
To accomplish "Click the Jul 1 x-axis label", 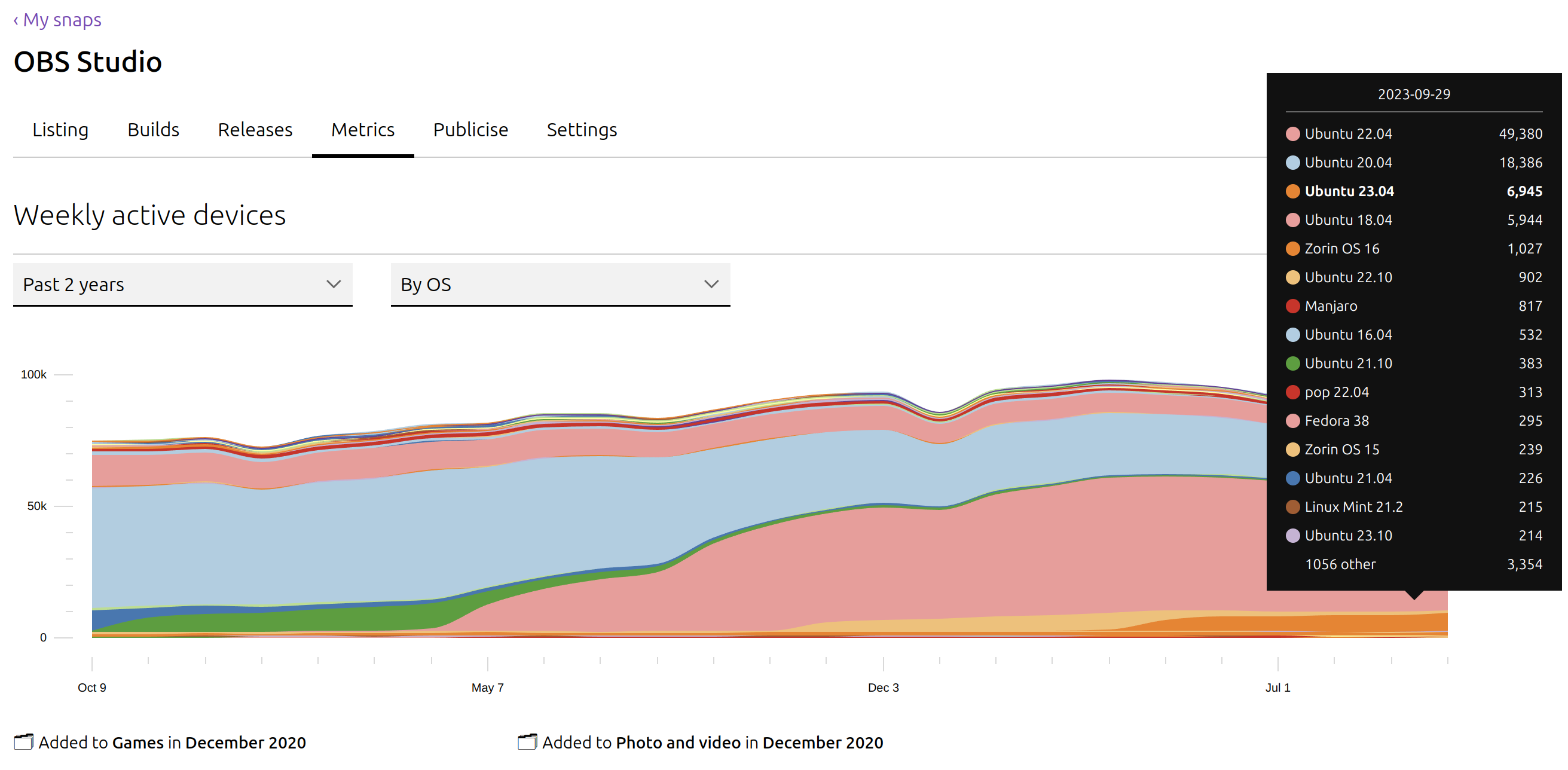I will coord(1277,687).
